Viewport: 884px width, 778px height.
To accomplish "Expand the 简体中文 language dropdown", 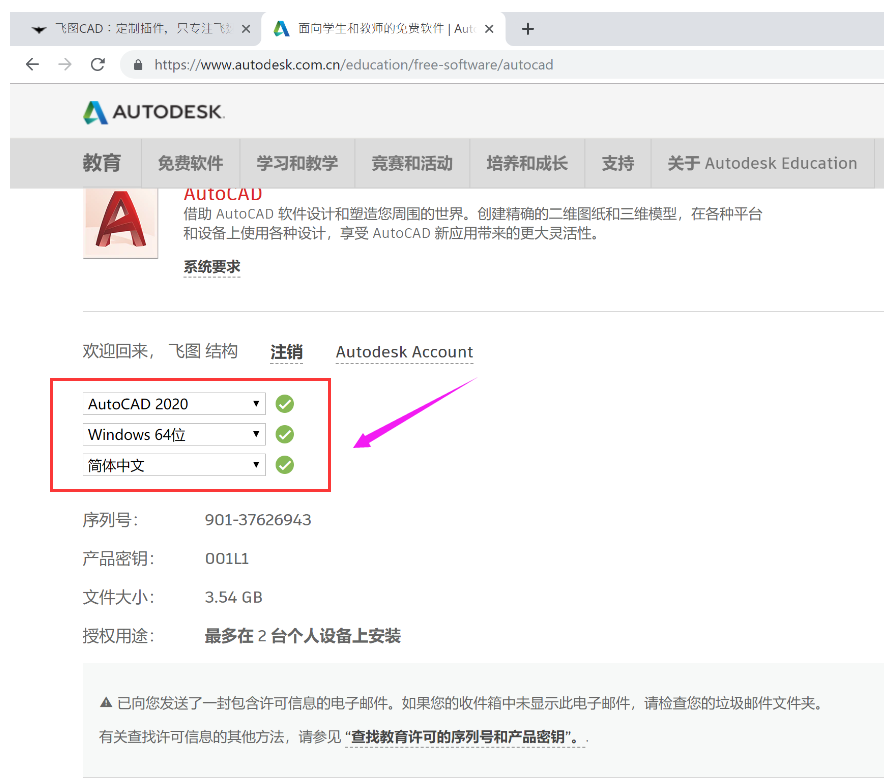I will click(174, 465).
